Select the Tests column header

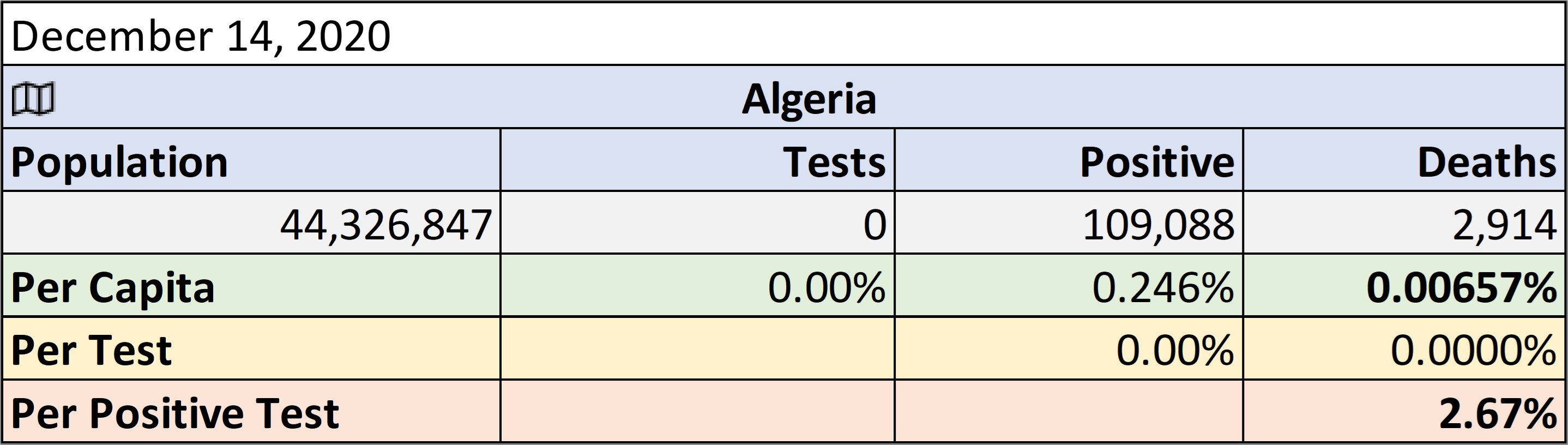pos(697,160)
